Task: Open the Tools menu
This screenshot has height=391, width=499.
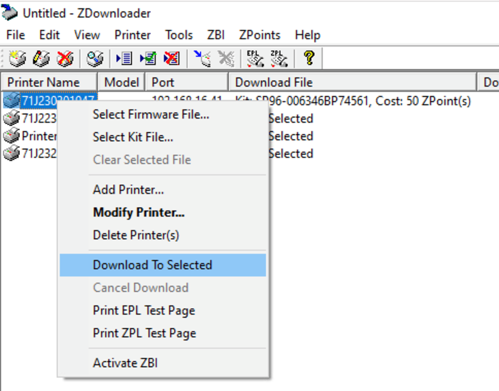Action: click(179, 35)
